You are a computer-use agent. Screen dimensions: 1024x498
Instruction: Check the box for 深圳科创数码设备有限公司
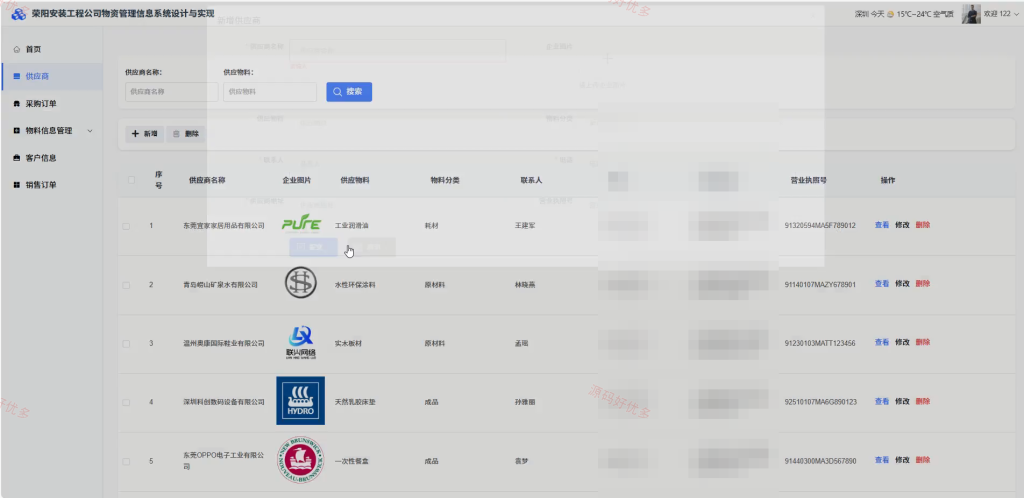[126, 402]
